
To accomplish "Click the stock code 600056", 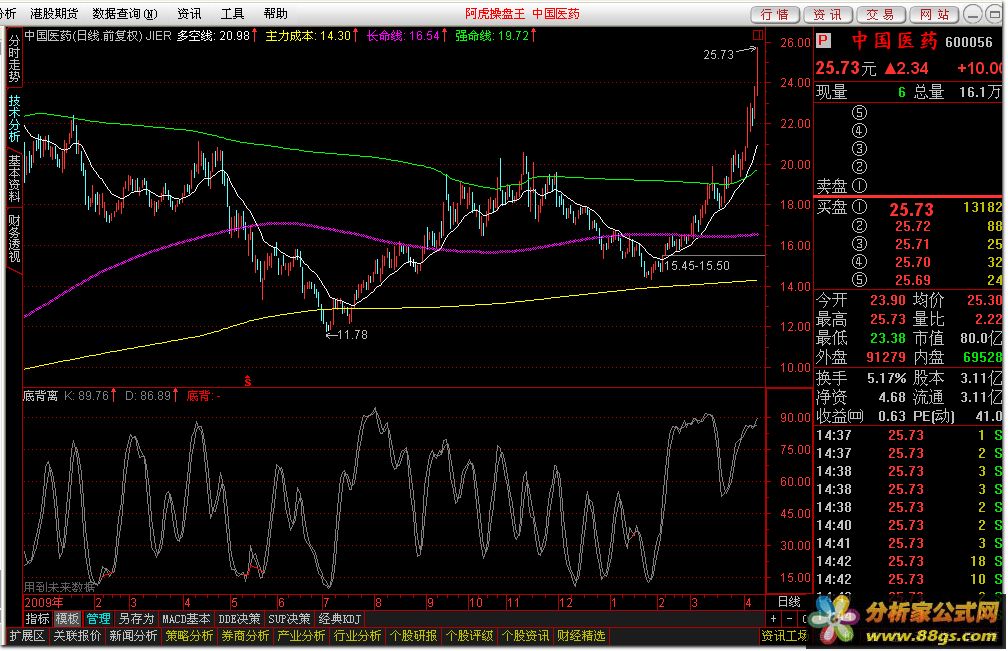I will point(969,42).
